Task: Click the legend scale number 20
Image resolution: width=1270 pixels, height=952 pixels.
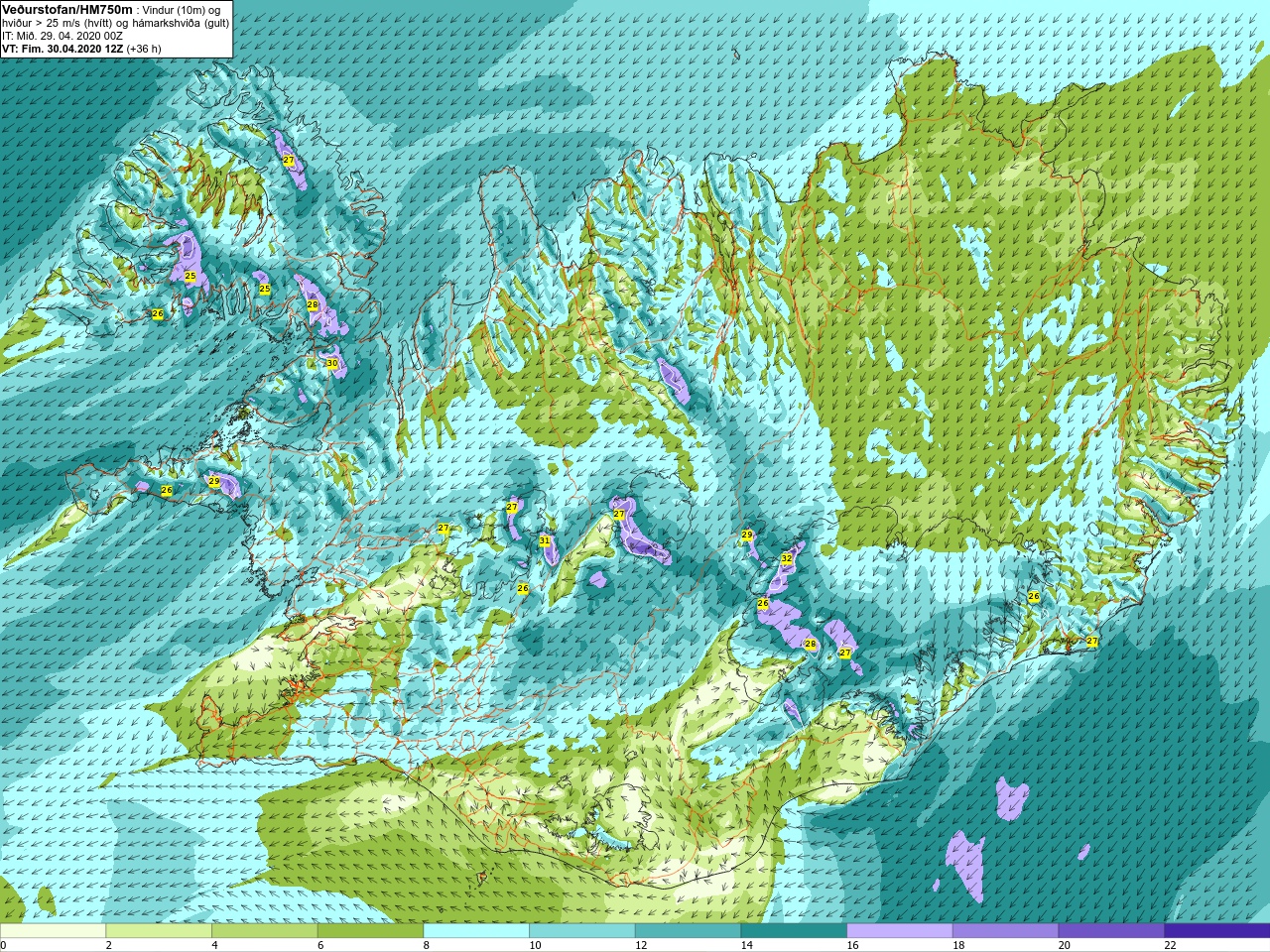Action: coord(1065,945)
